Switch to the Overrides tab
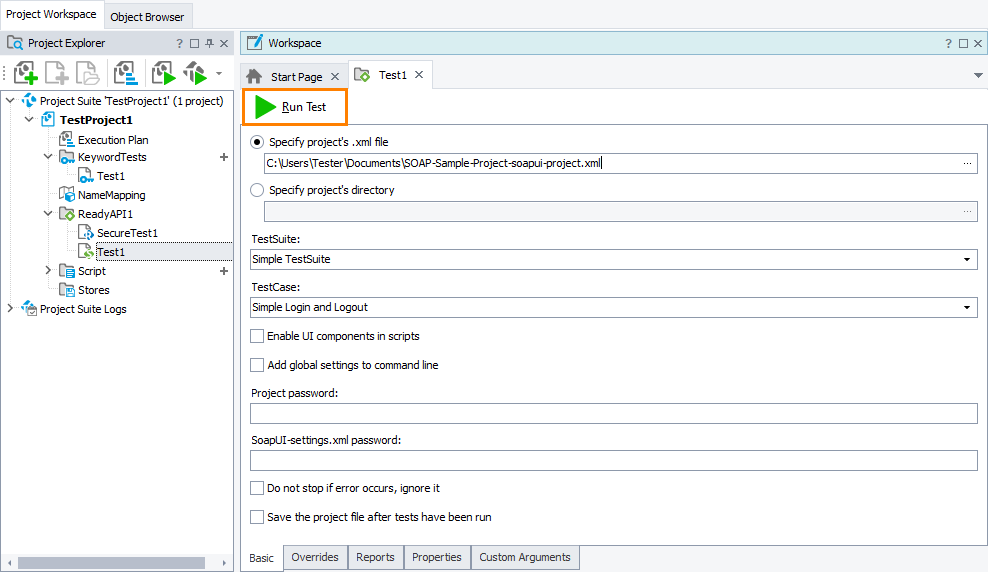The height and width of the screenshot is (572, 988). coord(315,557)
